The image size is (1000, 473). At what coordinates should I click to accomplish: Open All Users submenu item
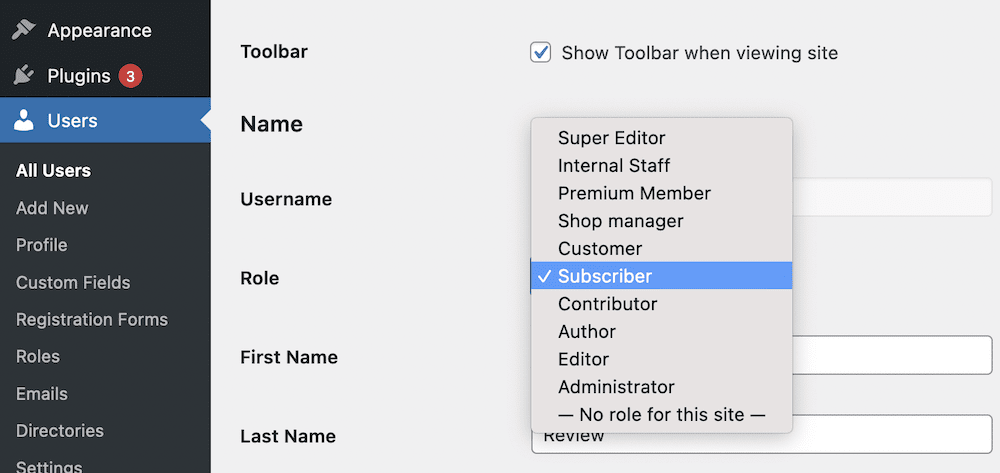pyautogui.click(x=54, y=171)
